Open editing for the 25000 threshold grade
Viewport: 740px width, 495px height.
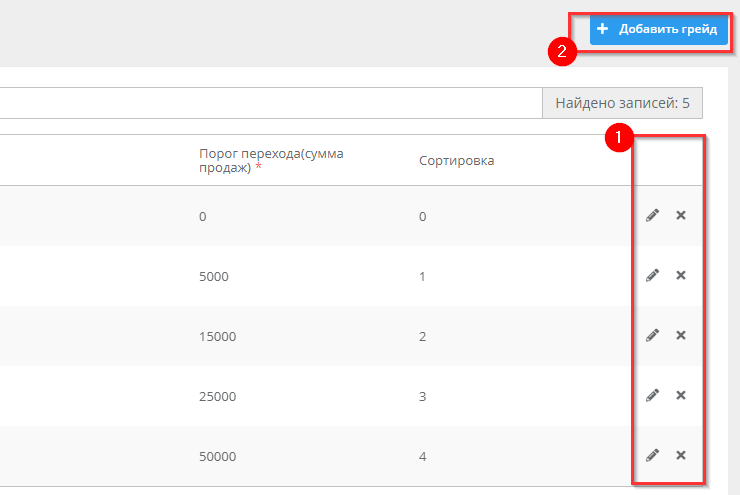(x=652, y=395)
